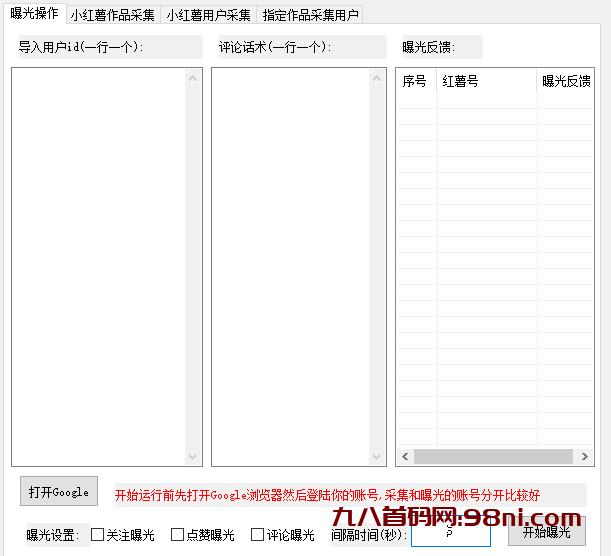Click left arrow of feedback table scrollbar
The image size is (611, 556).
pyautogui.click(x=405, y=457)
